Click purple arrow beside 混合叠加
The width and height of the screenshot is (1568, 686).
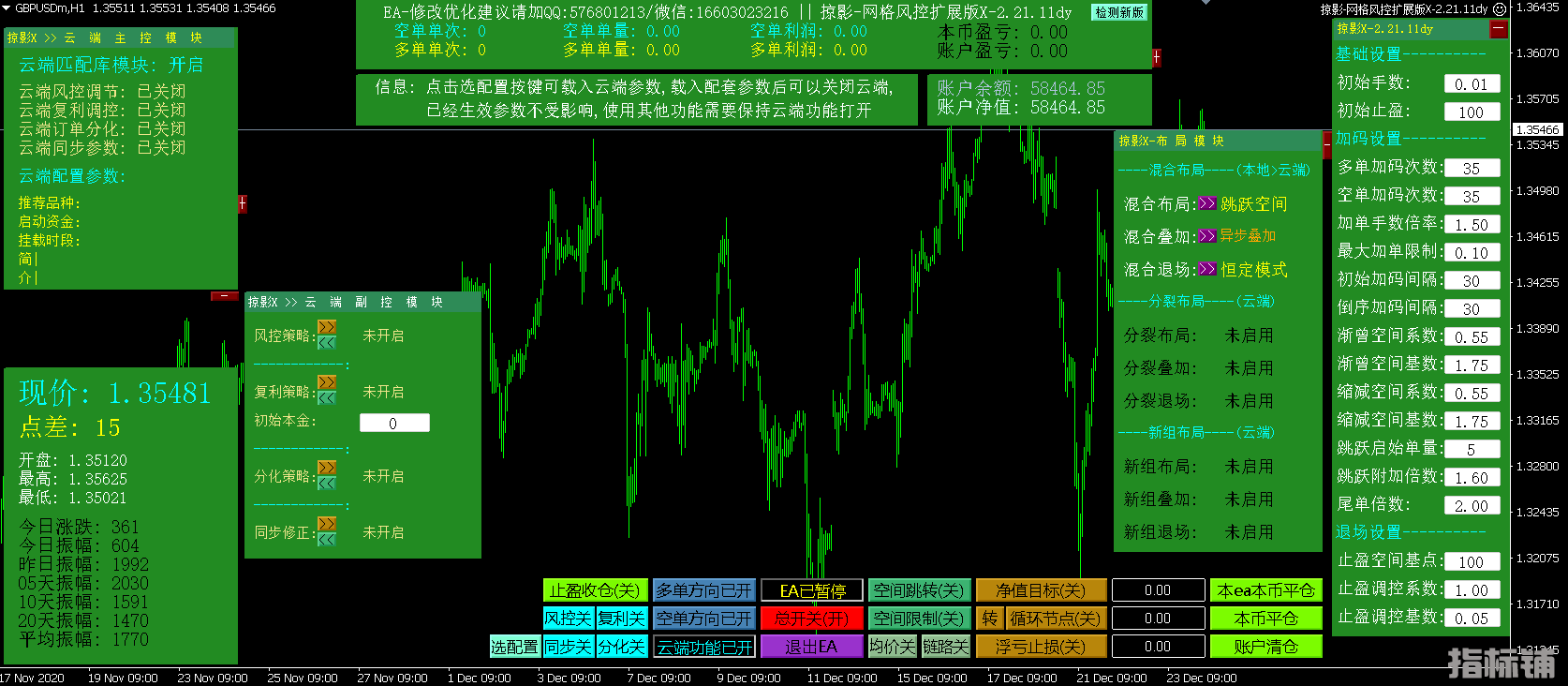pyautogui.click(x=1207, y=236)
